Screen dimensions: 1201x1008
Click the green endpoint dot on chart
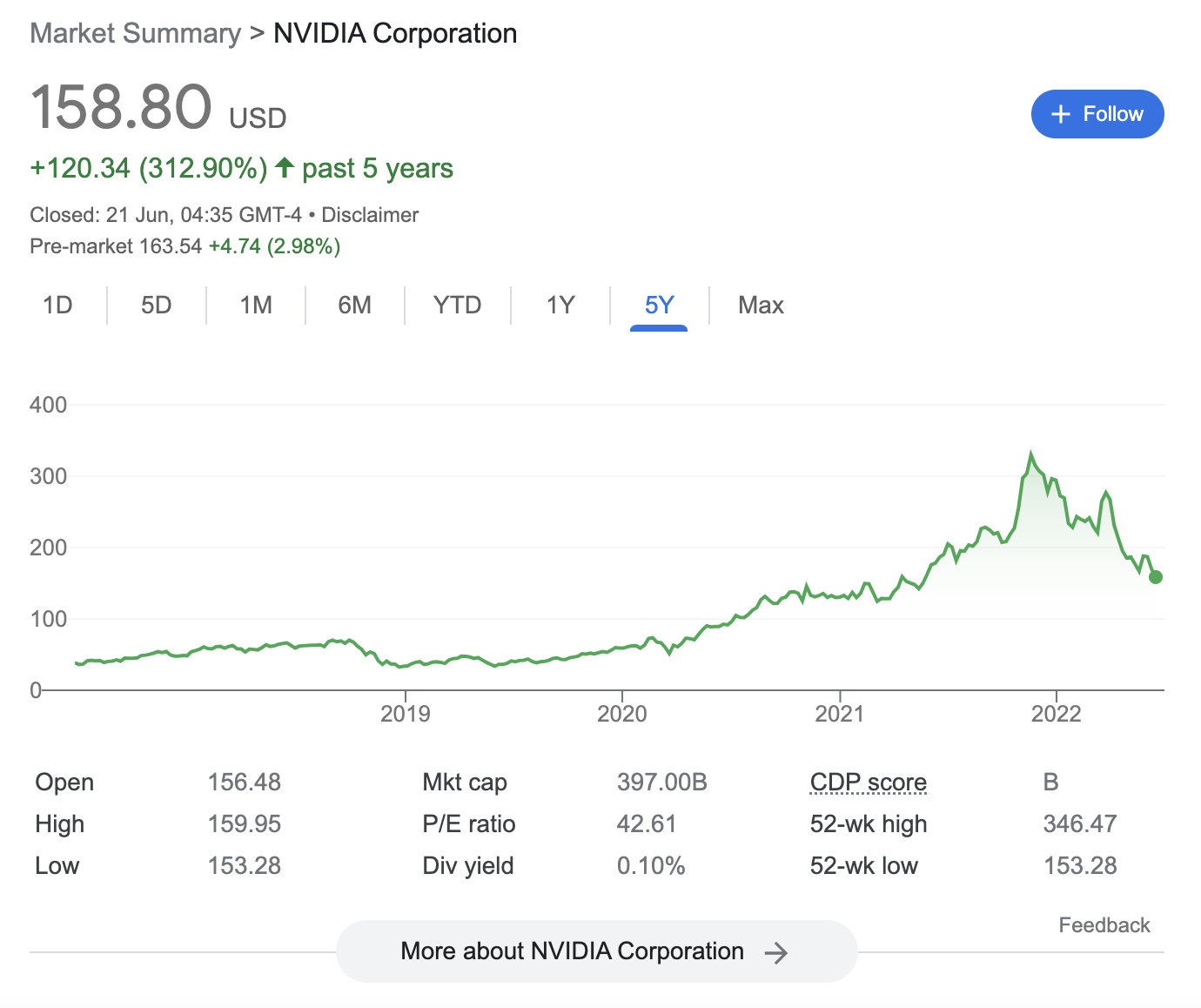click(x=1156, y=577)
